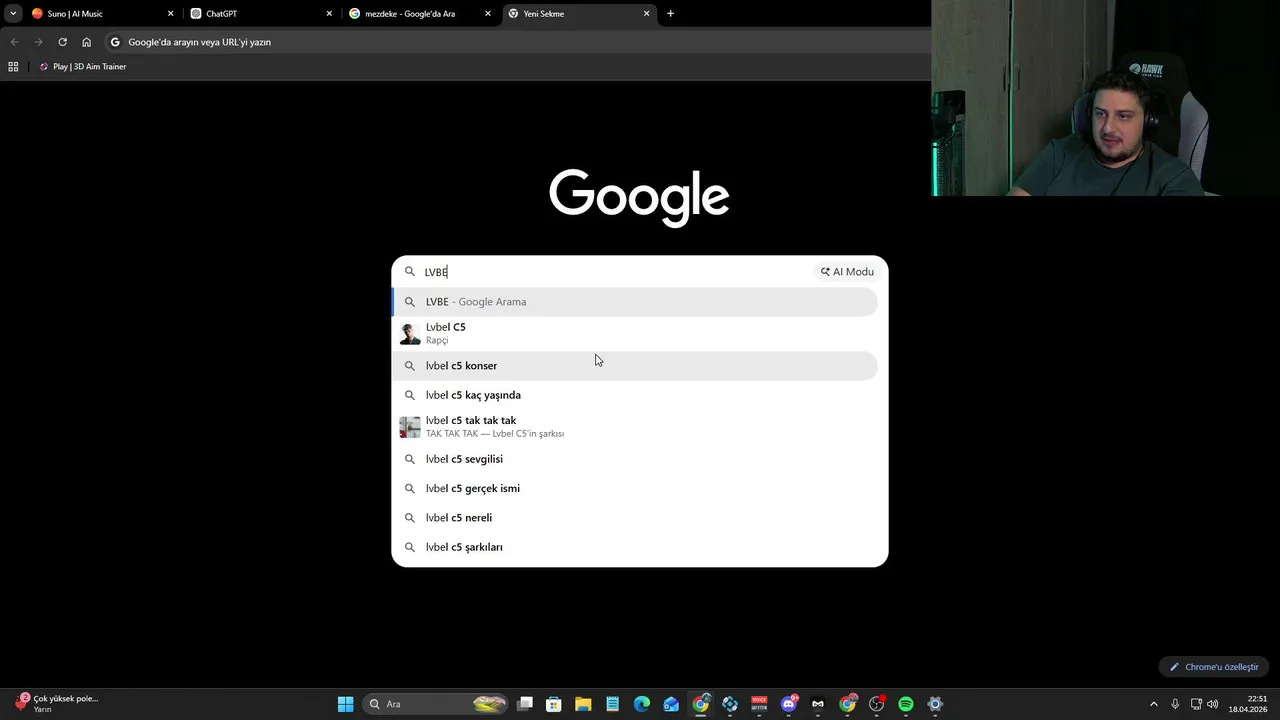Open File Explorer from the taskbar
This screenshot has height=720, width=1280.
click(583, 704)
